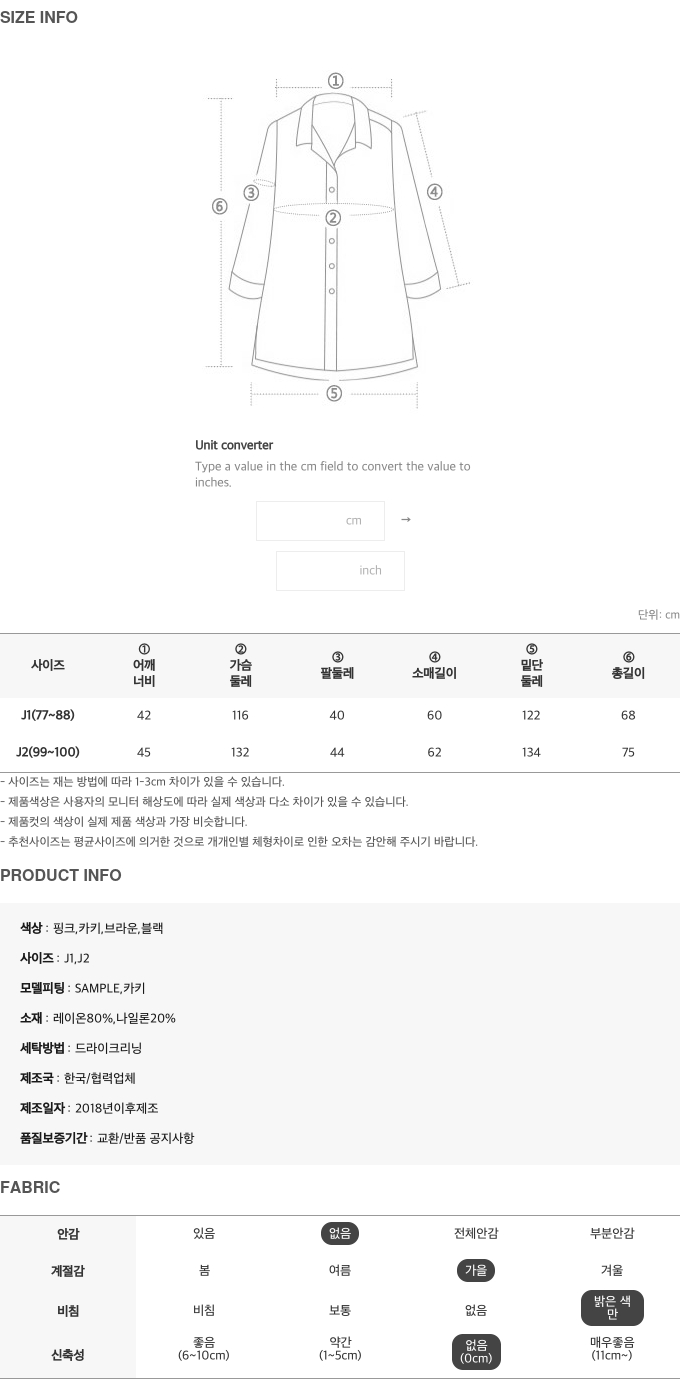Viewport: 680px width, 1379px height.
Task: Select the 없음(0cm) stretch option
Action: (476, 1353)
